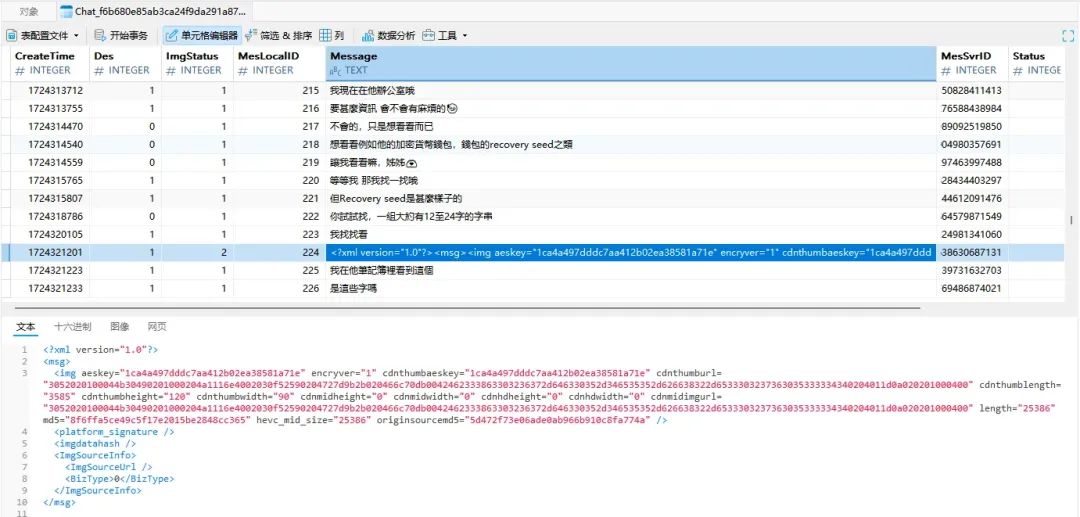Open the 表配置文件 table profile button
The image size is (1080, 517).
pyautogui.click(x=38, y=35)
